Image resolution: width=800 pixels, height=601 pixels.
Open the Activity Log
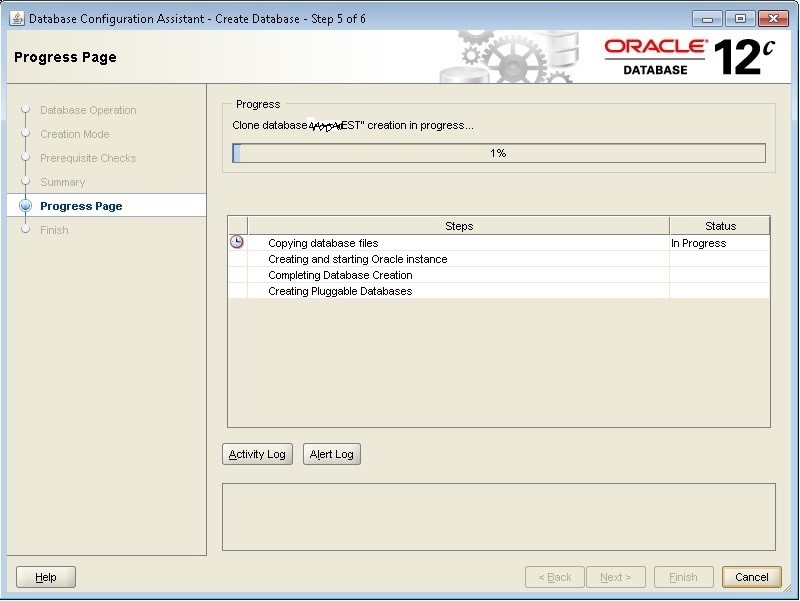click(257, 454)
